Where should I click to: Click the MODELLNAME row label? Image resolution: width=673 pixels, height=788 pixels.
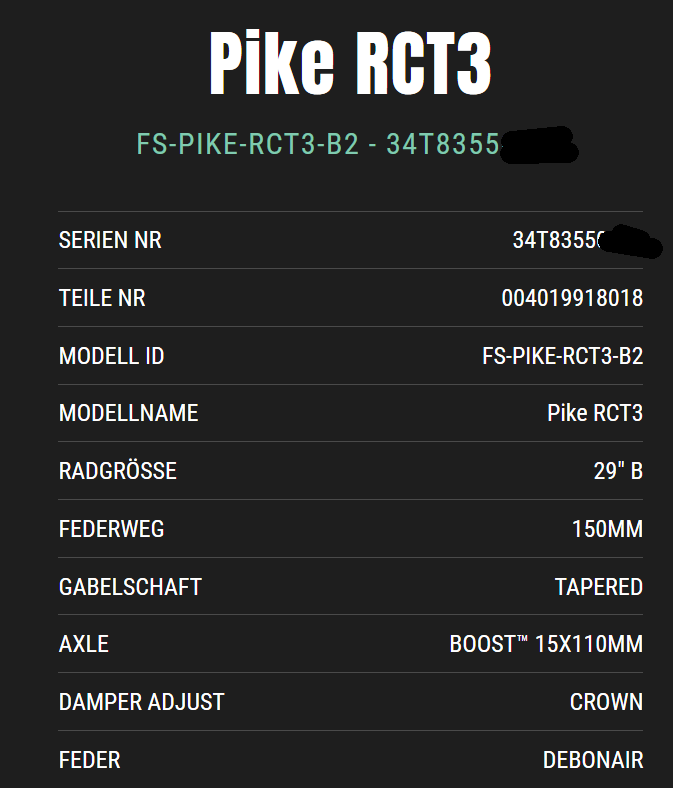pos(129,413)
